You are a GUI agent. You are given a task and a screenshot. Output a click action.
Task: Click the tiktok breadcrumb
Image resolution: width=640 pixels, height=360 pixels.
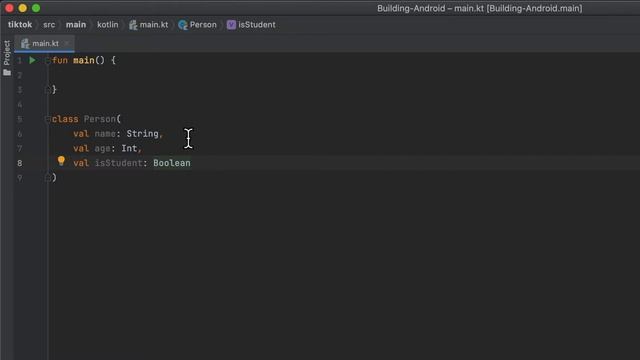(x=20, y=24)
